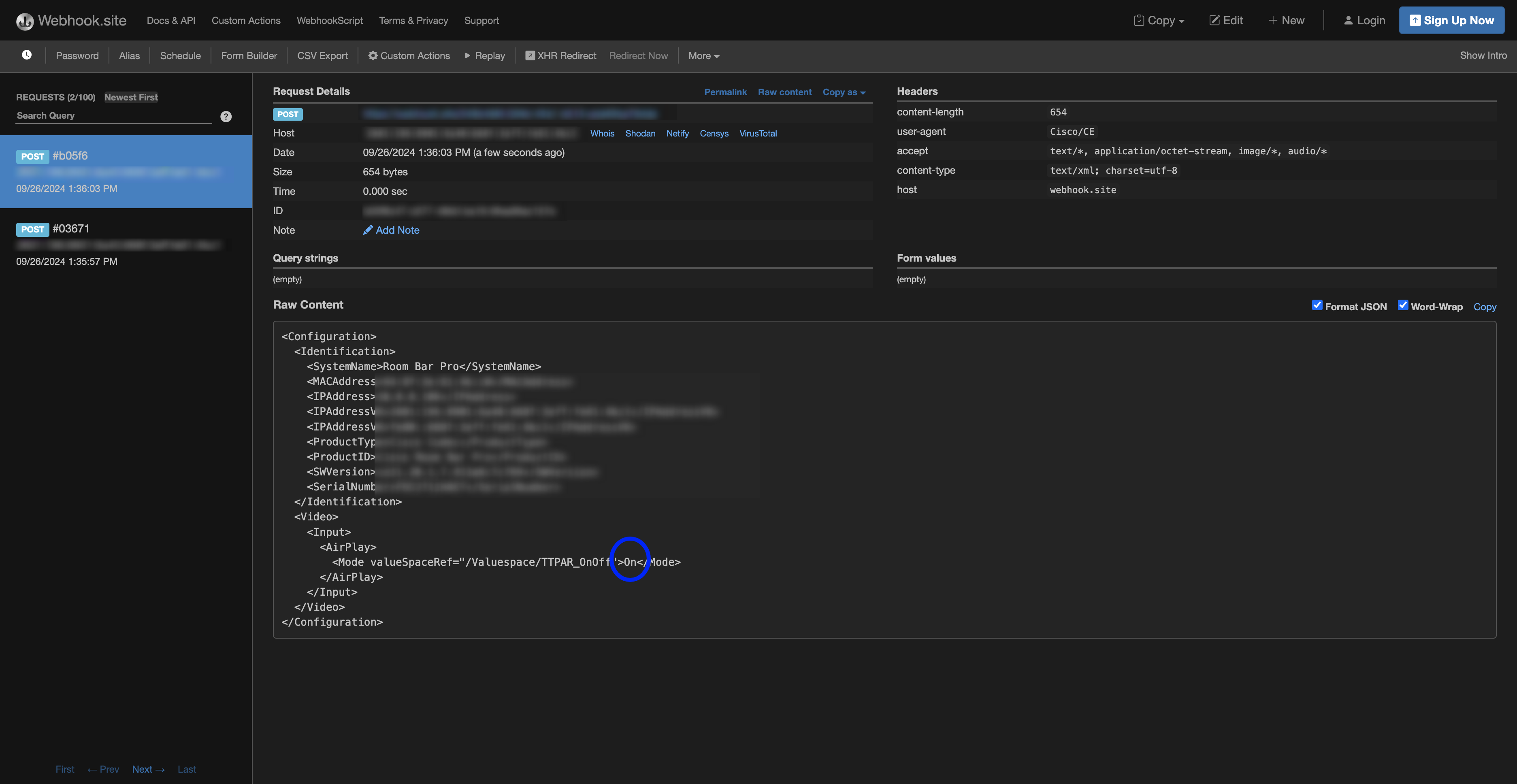Uncheck the Format JSON checkbox

coord(1317,305)
